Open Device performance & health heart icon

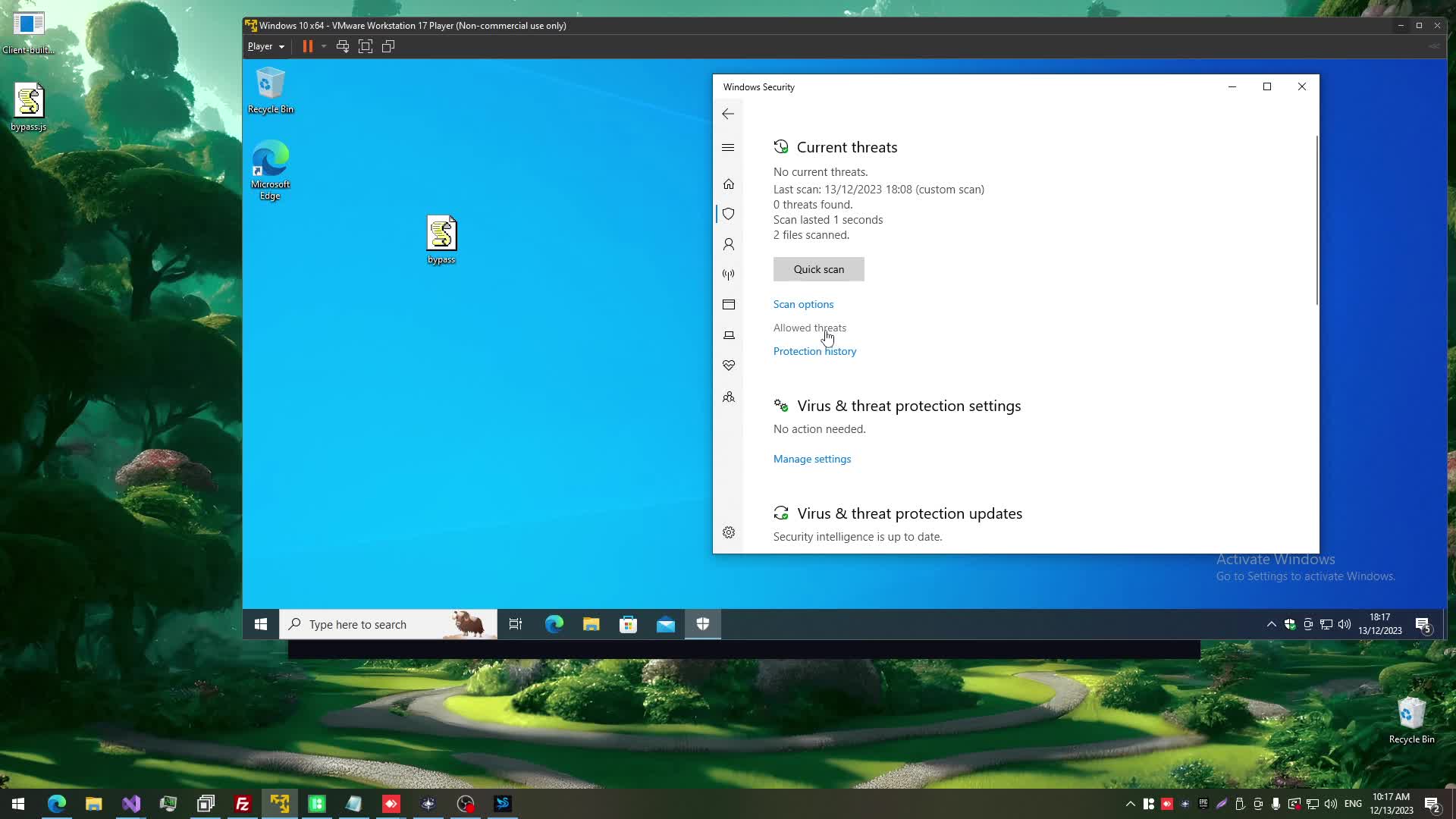tap(729, 366)
